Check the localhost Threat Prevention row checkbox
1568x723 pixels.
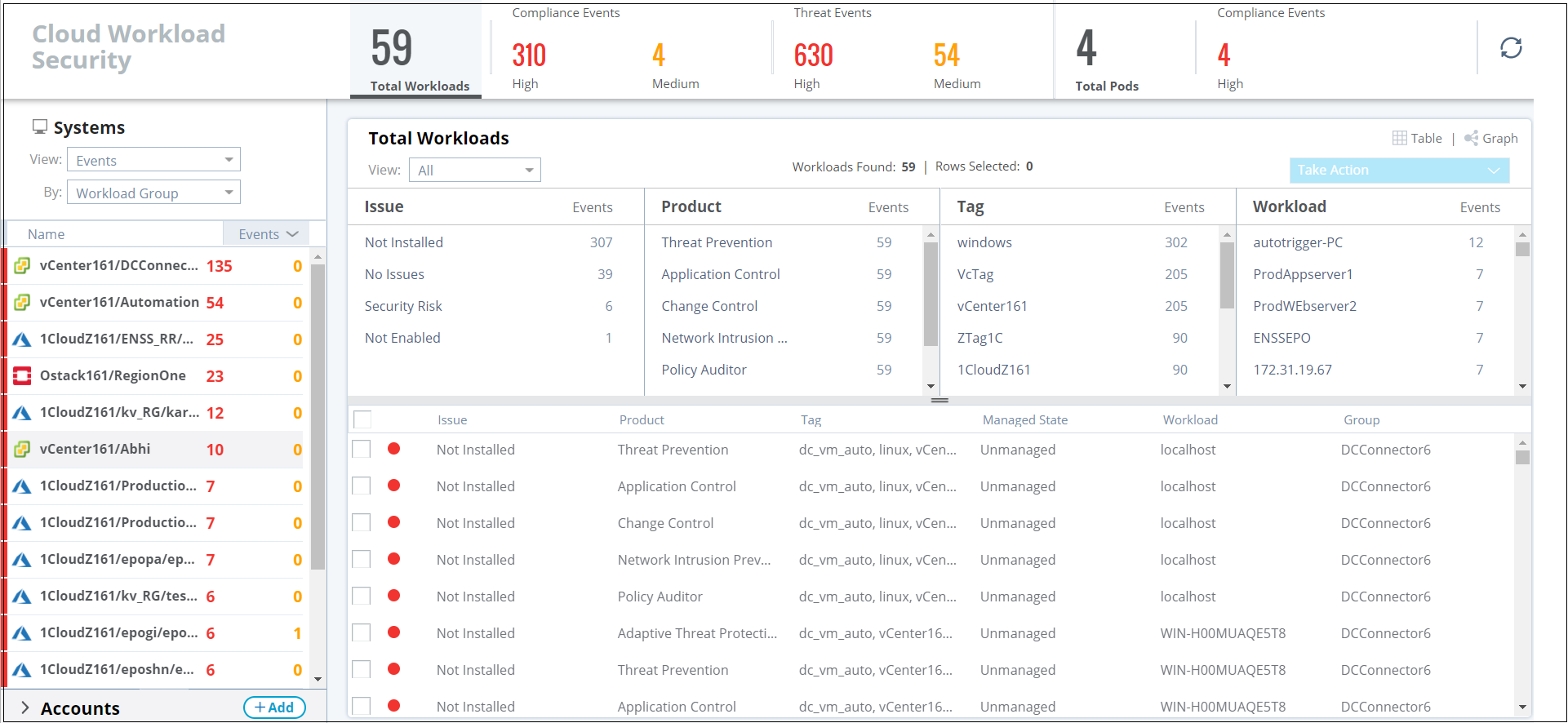(x=361, y=450)
